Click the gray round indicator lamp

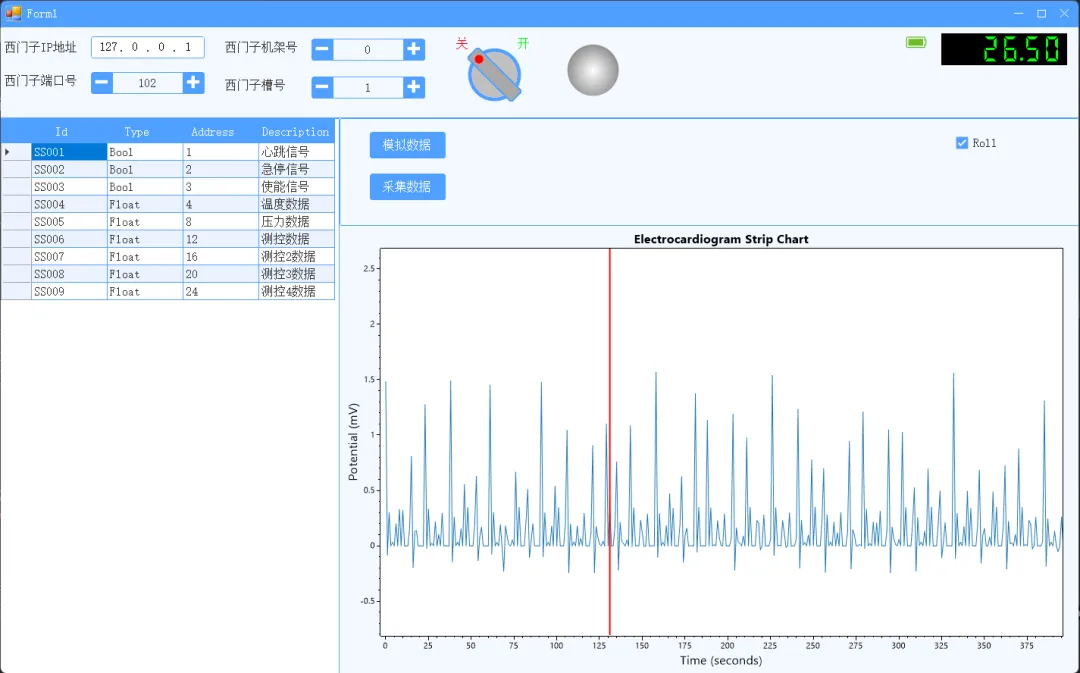[x=593, y=70]
